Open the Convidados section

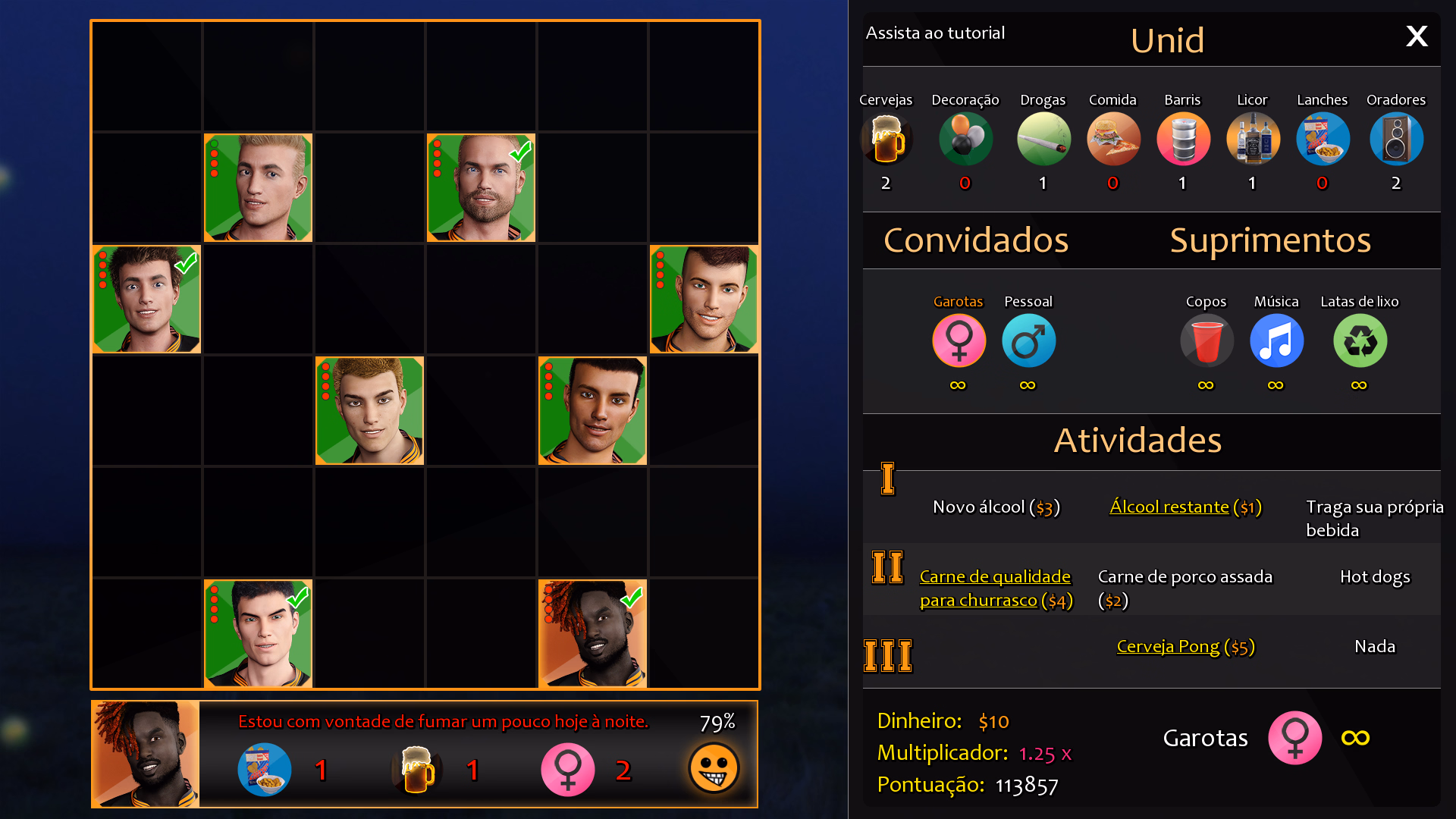coord(976,240)
